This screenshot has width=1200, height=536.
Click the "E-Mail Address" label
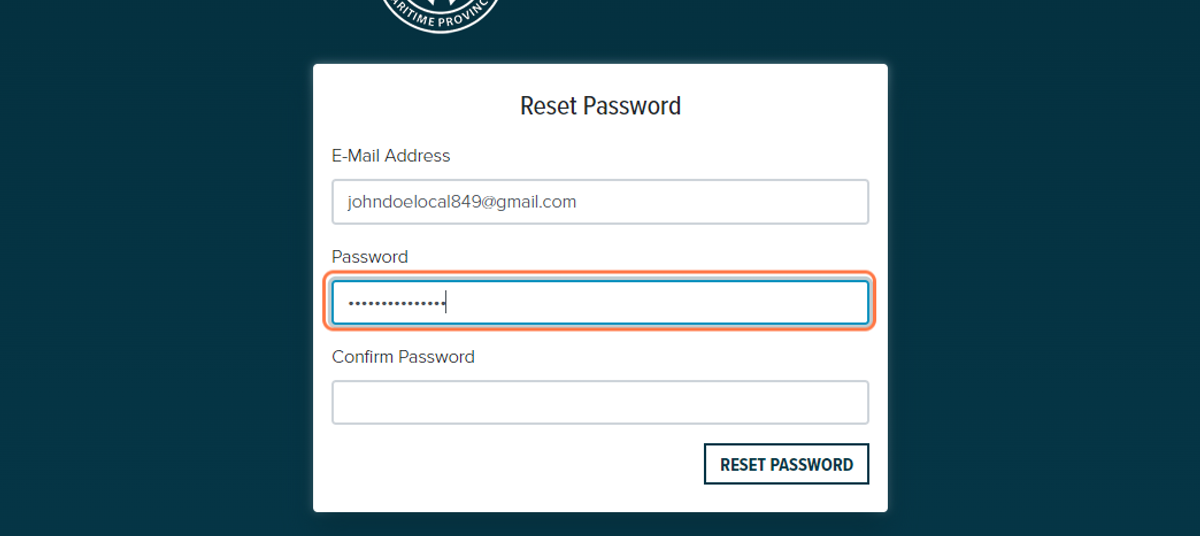click(391, 156)
